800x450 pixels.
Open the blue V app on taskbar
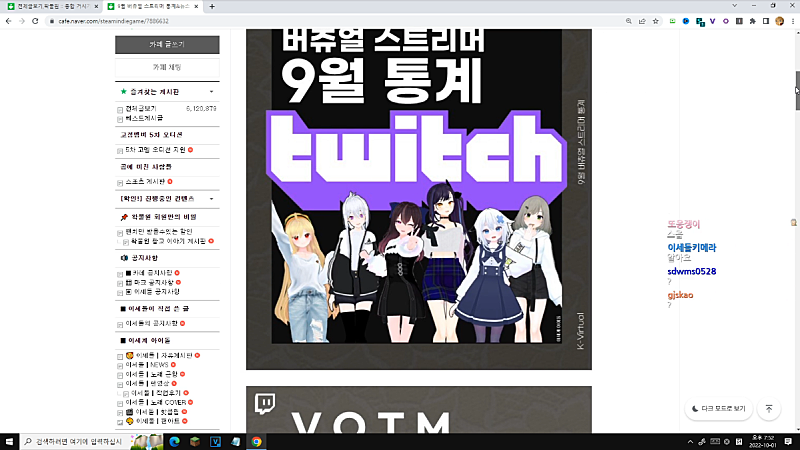pos(215,441)
